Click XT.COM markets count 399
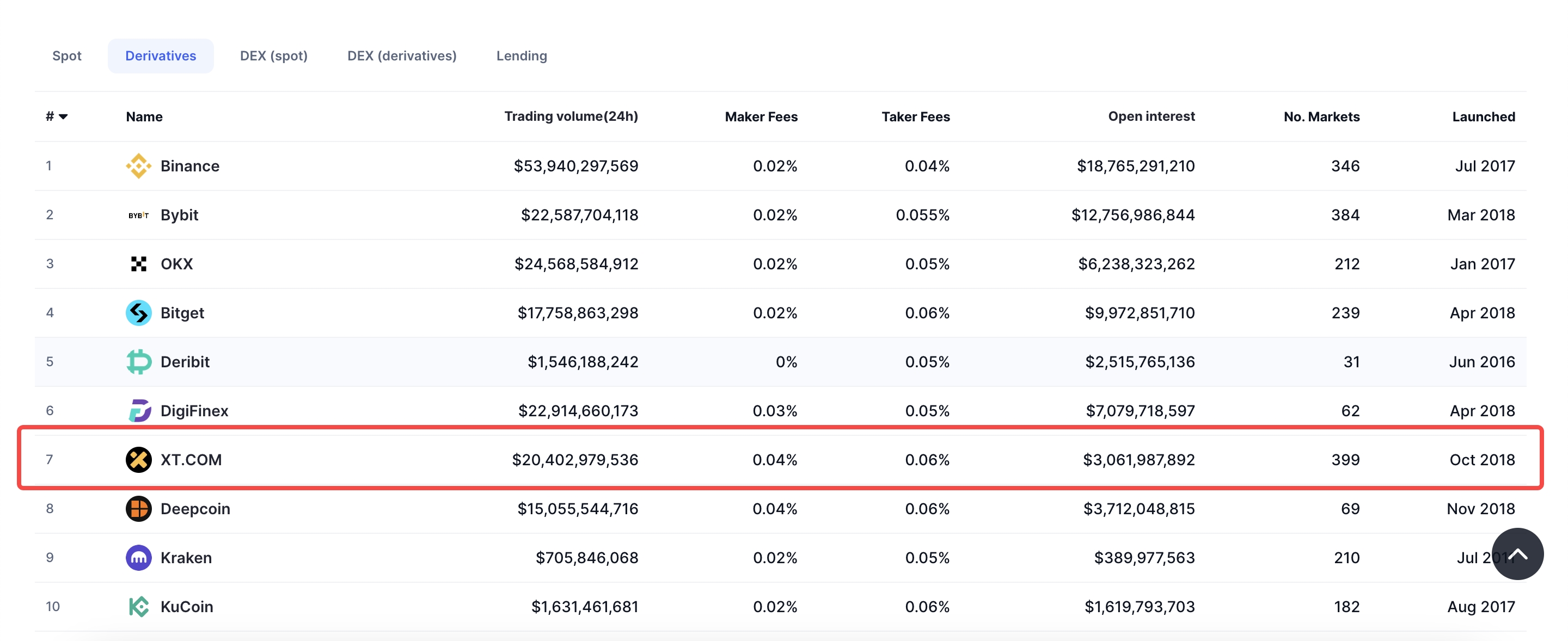The image size is (1568, 641). pyautogui.click(x=1345, y=460)
